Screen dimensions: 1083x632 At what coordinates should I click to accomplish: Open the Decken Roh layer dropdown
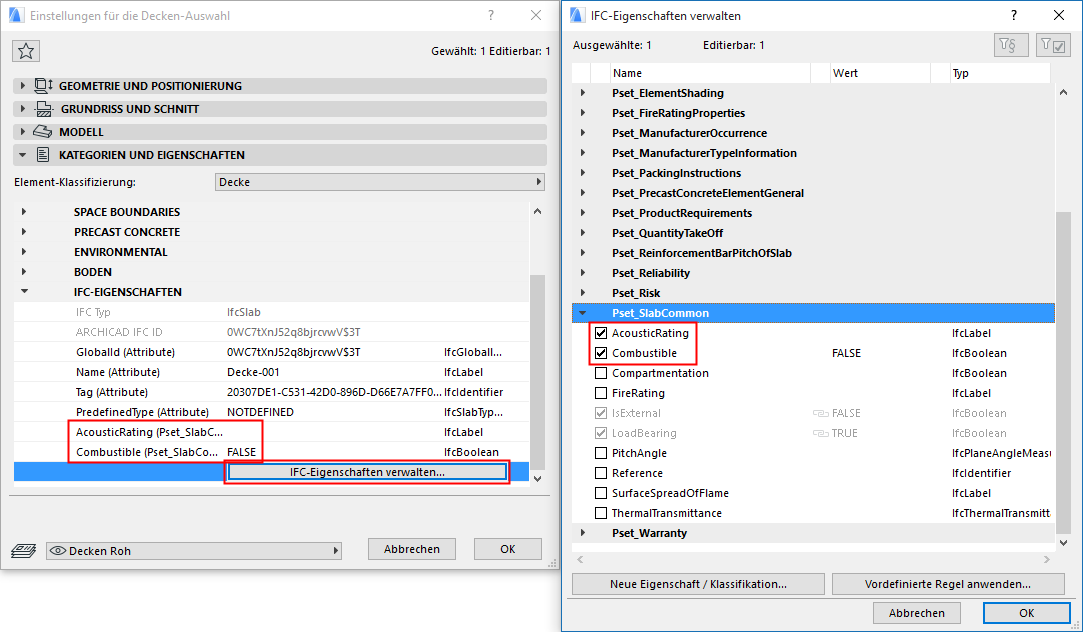click(x=193, y=550)
